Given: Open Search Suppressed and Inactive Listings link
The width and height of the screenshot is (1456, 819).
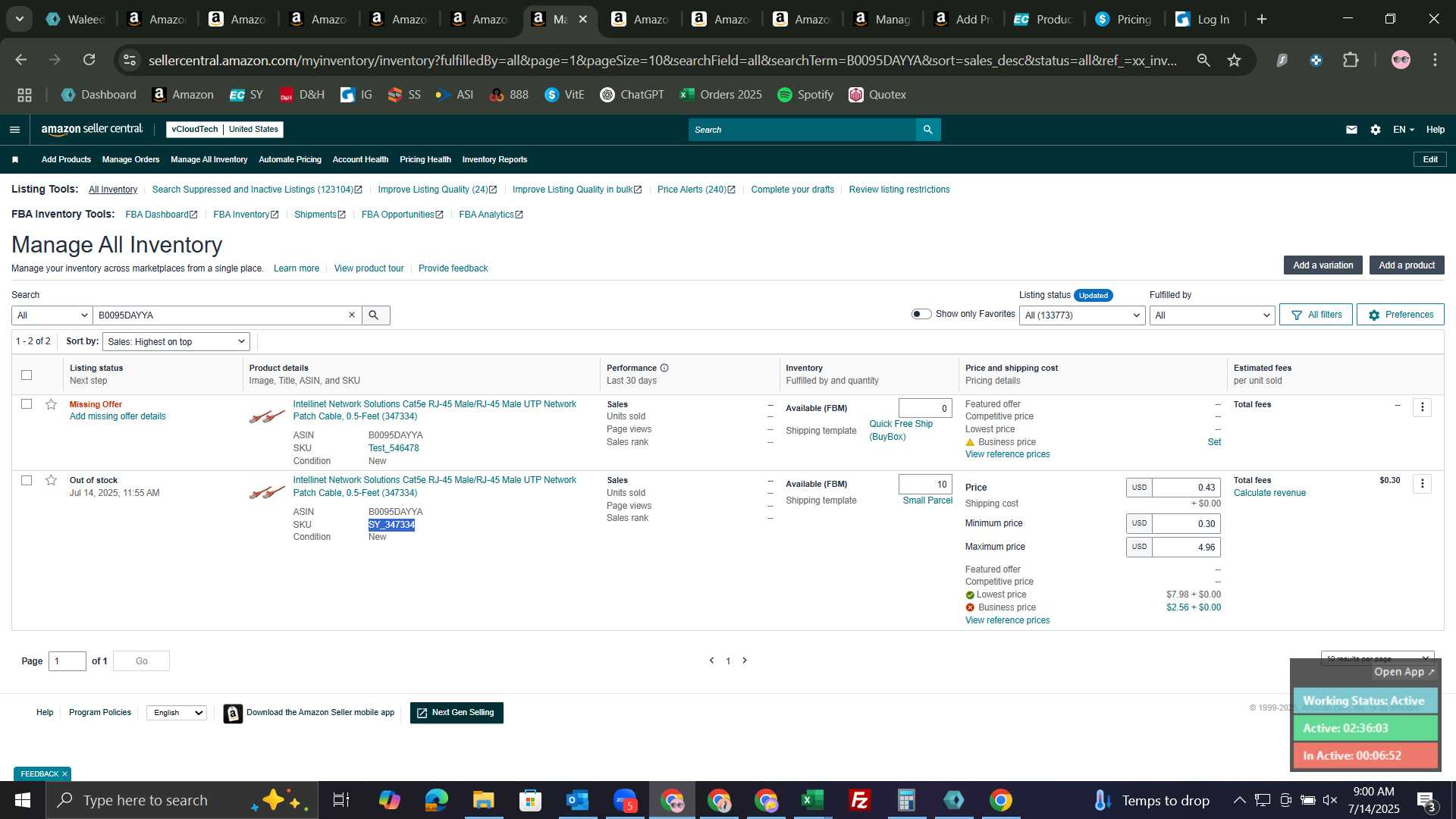Looking at the screenshot, I should click(257, 190).
